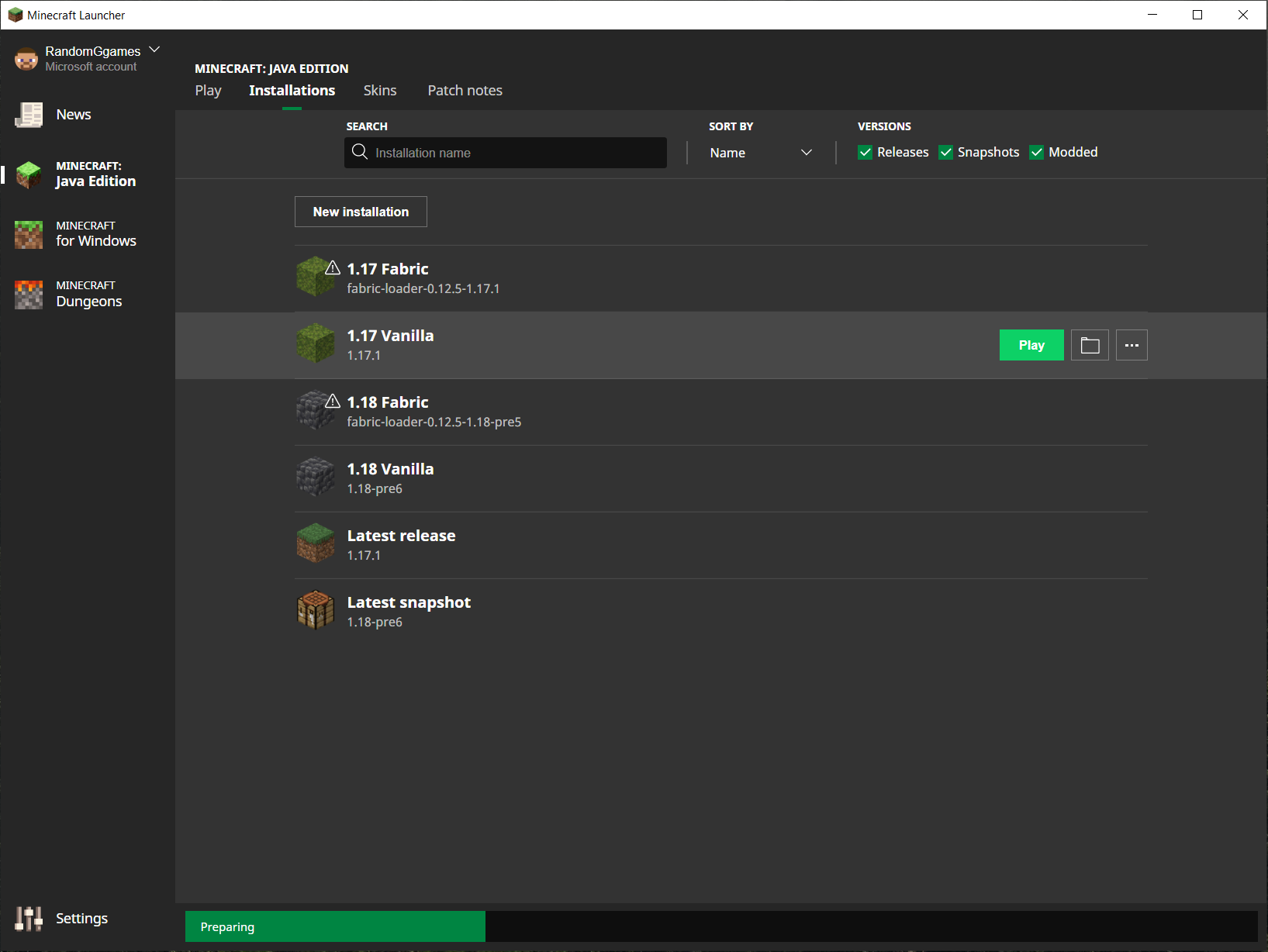Viewport: 1268px width, 952px height.
Task: Maximize the Minecraft Launcher window
Action: pos(1197,15)
